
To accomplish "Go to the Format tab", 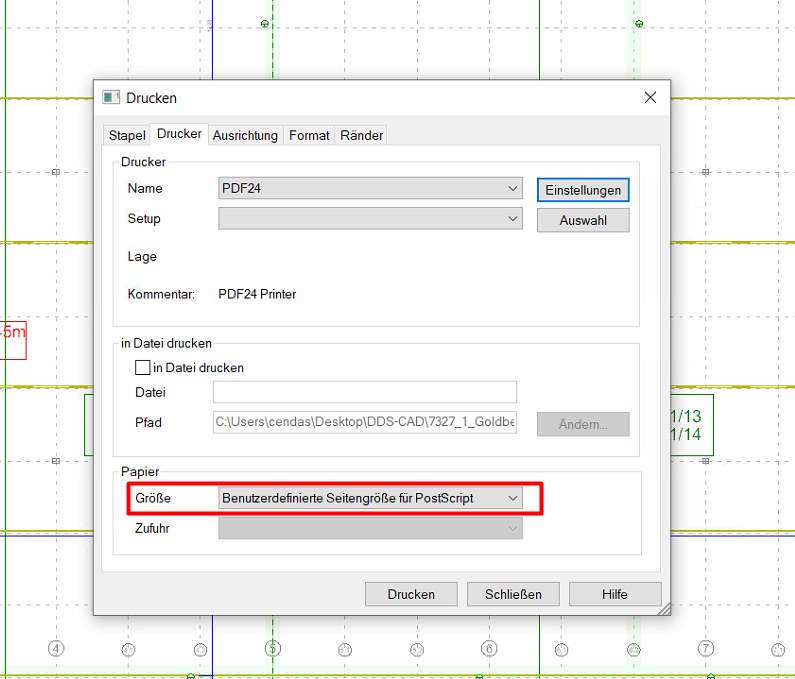I will click(x=309, y=135).
